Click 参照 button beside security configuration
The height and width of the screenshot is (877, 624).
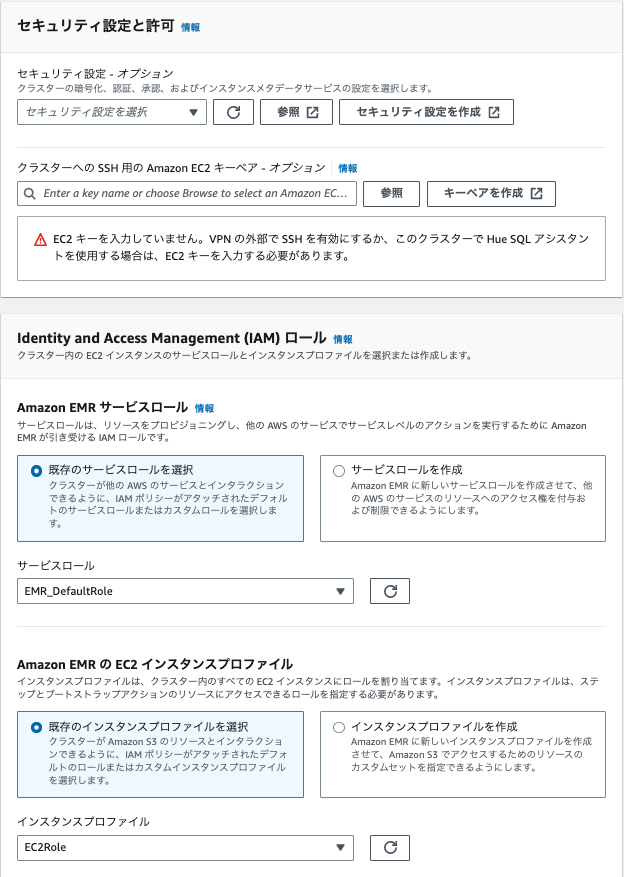point(296,112)
